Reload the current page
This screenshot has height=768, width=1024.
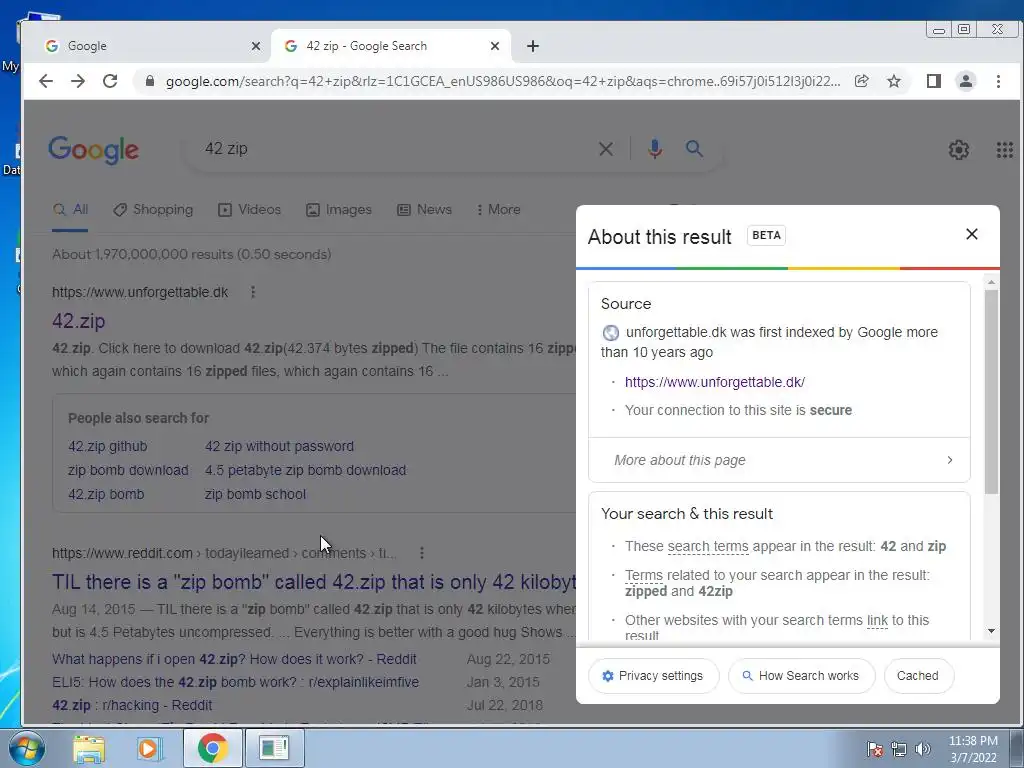coord(110,81)
